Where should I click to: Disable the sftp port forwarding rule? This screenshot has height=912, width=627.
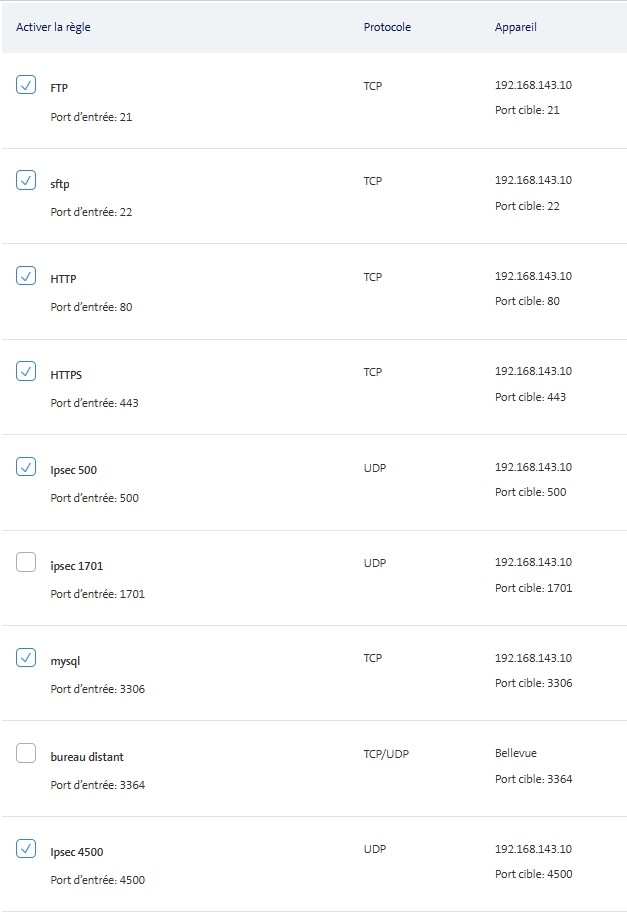(26, 181)
